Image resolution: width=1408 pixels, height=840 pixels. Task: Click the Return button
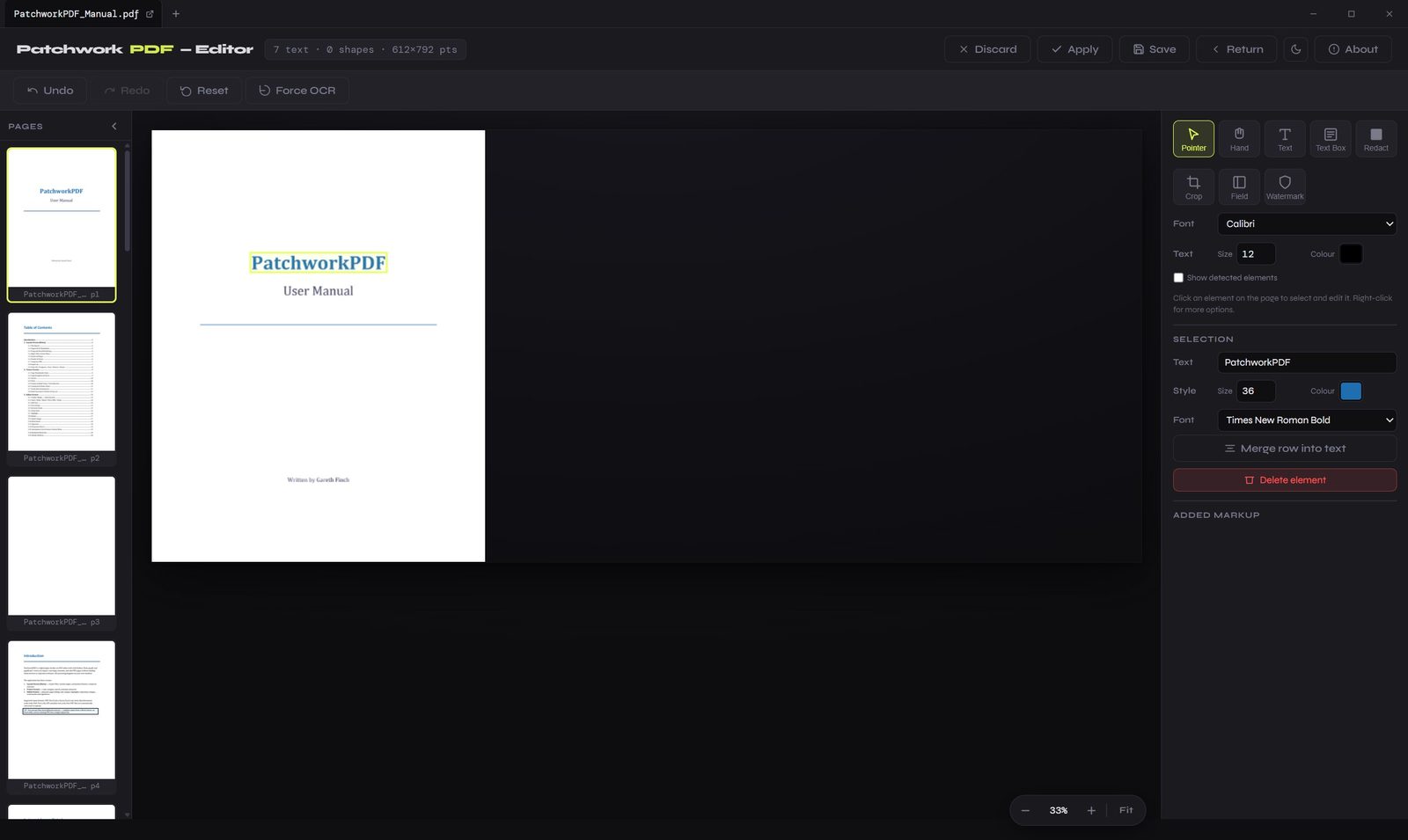[1236, 49]
